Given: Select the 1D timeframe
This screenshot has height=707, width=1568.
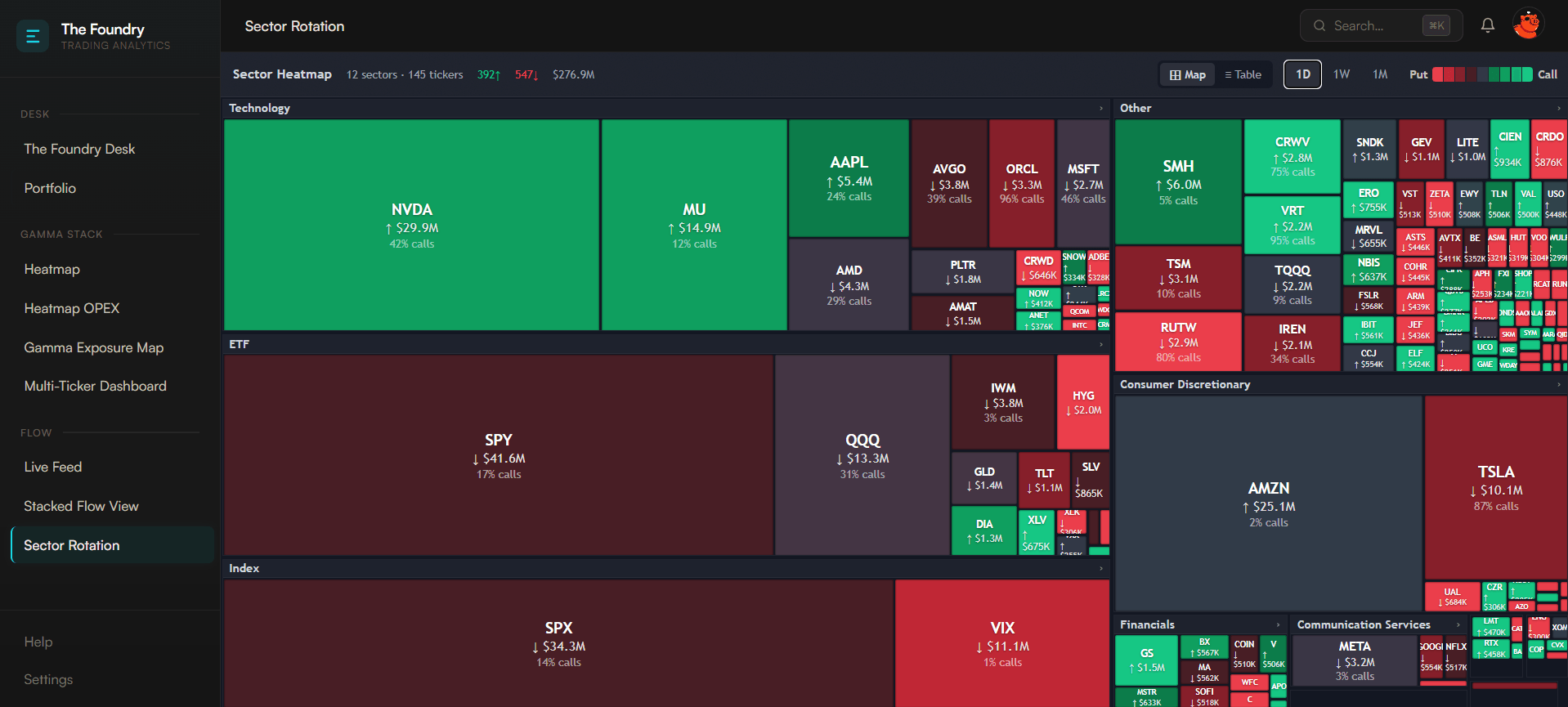Looking at the screenshot, I should tap(1302, 74).
